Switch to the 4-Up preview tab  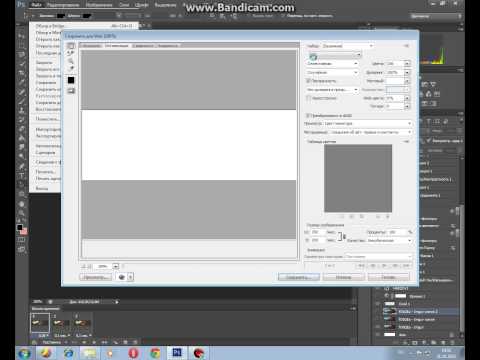[x=168, y=45]
